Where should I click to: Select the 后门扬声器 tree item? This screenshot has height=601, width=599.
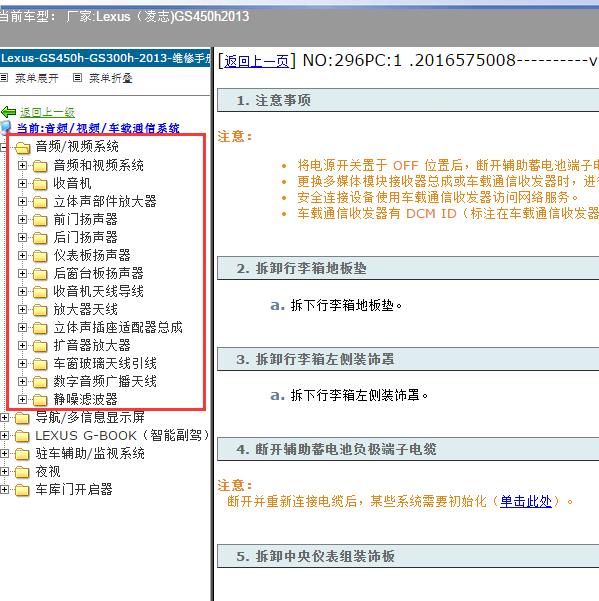85,237
